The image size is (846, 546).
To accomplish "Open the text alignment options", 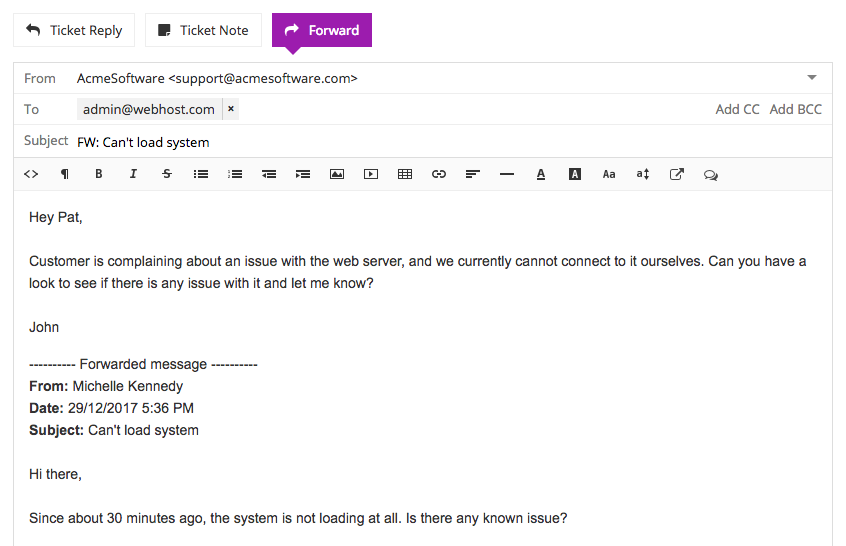I will click(473, 174).
